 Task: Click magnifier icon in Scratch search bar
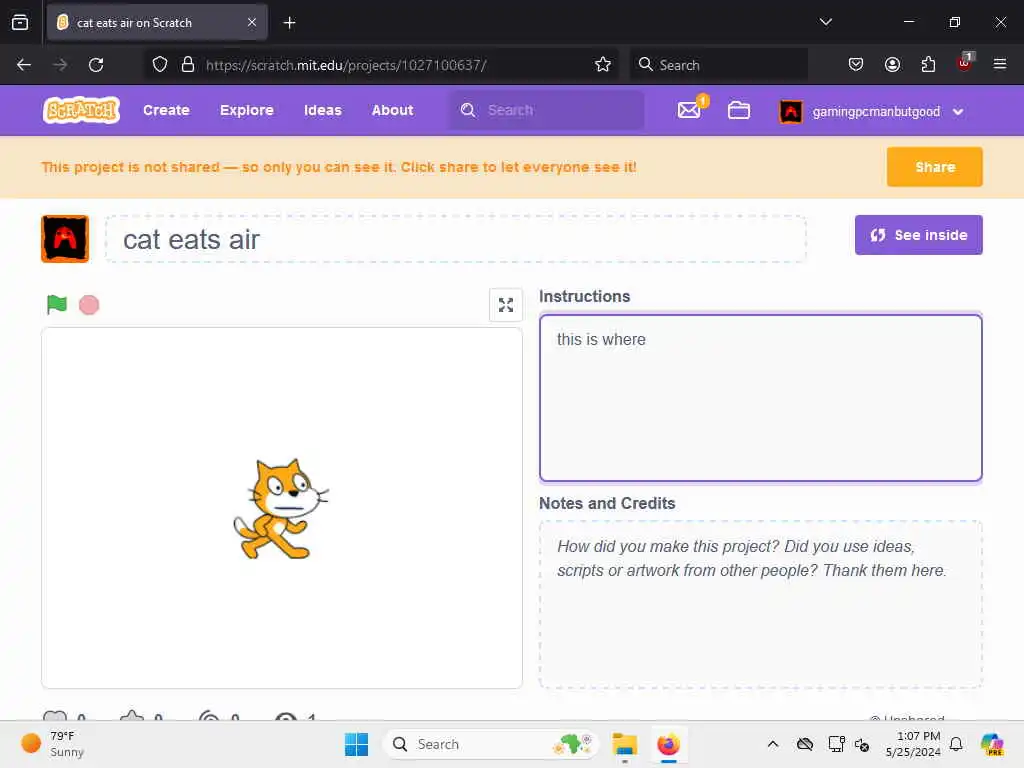[x=468, y=110]
